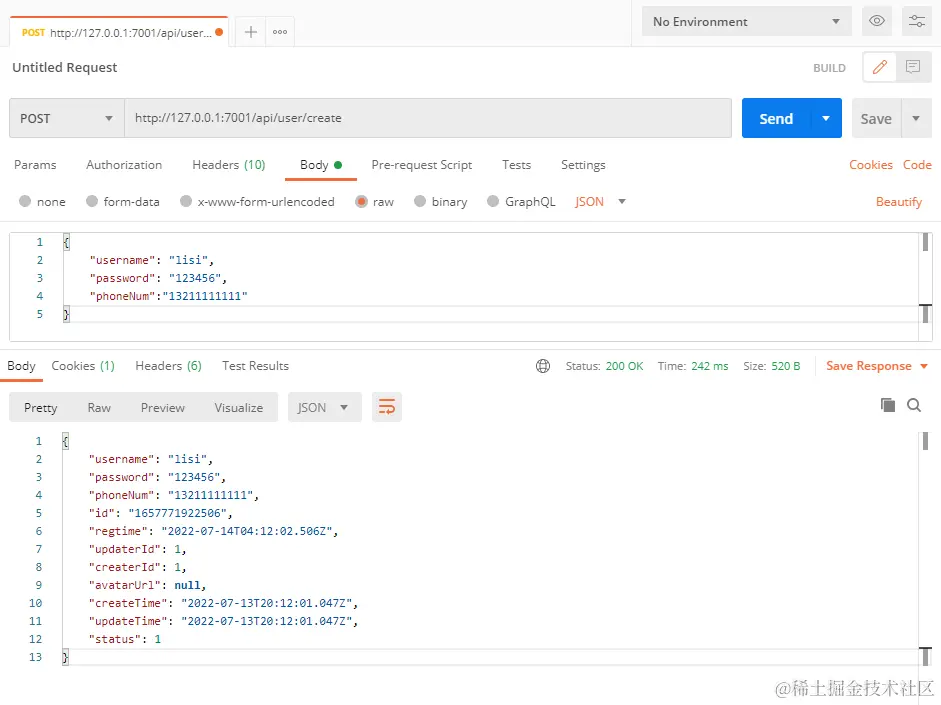
Task: Select the pencil build mode icon
Action: click(x=880, y=67)
